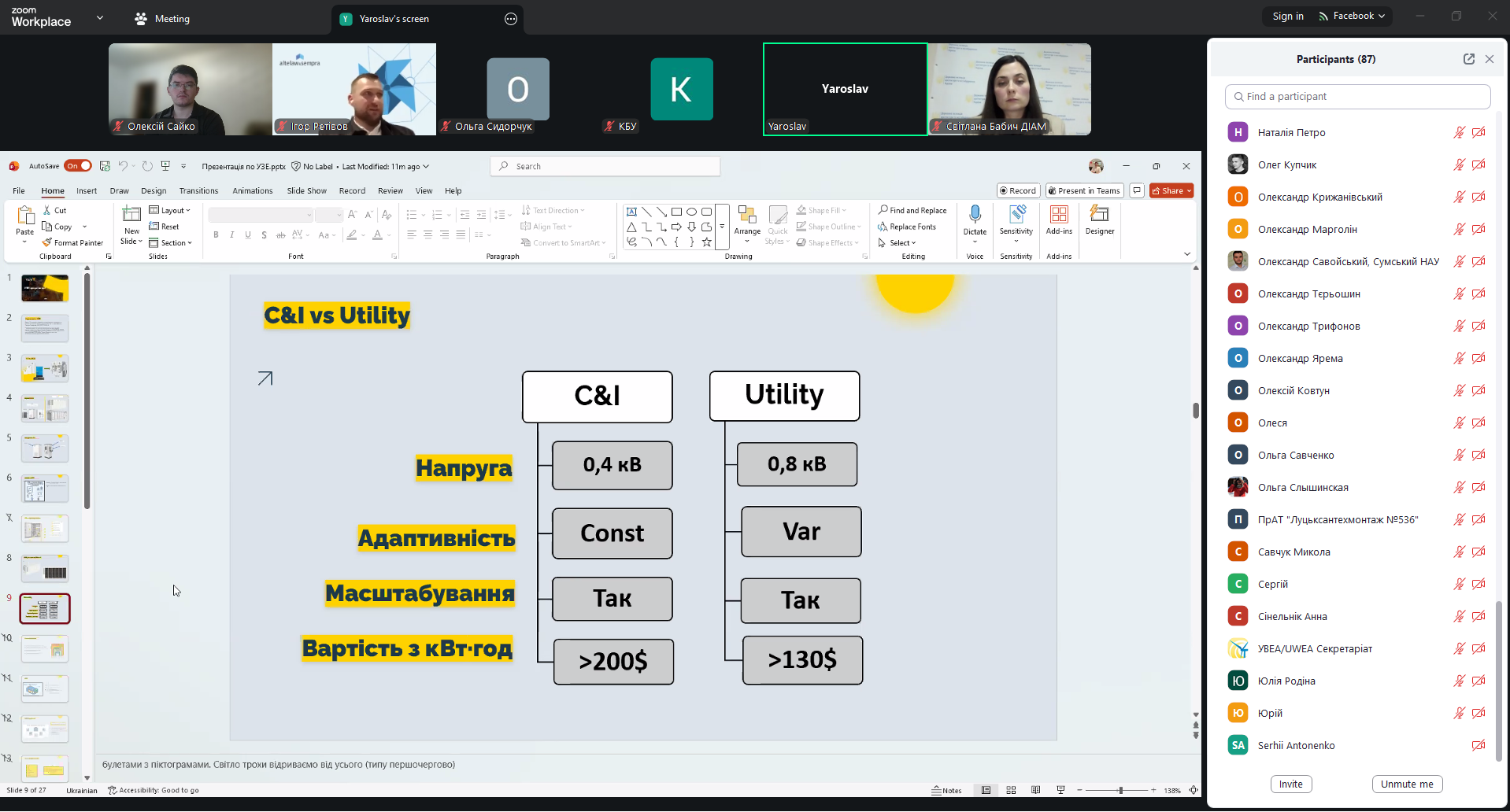This screenshot has width=1510, height=812.
Task: Click the zoom slider in status bar
Action: tap(1120, 790)
